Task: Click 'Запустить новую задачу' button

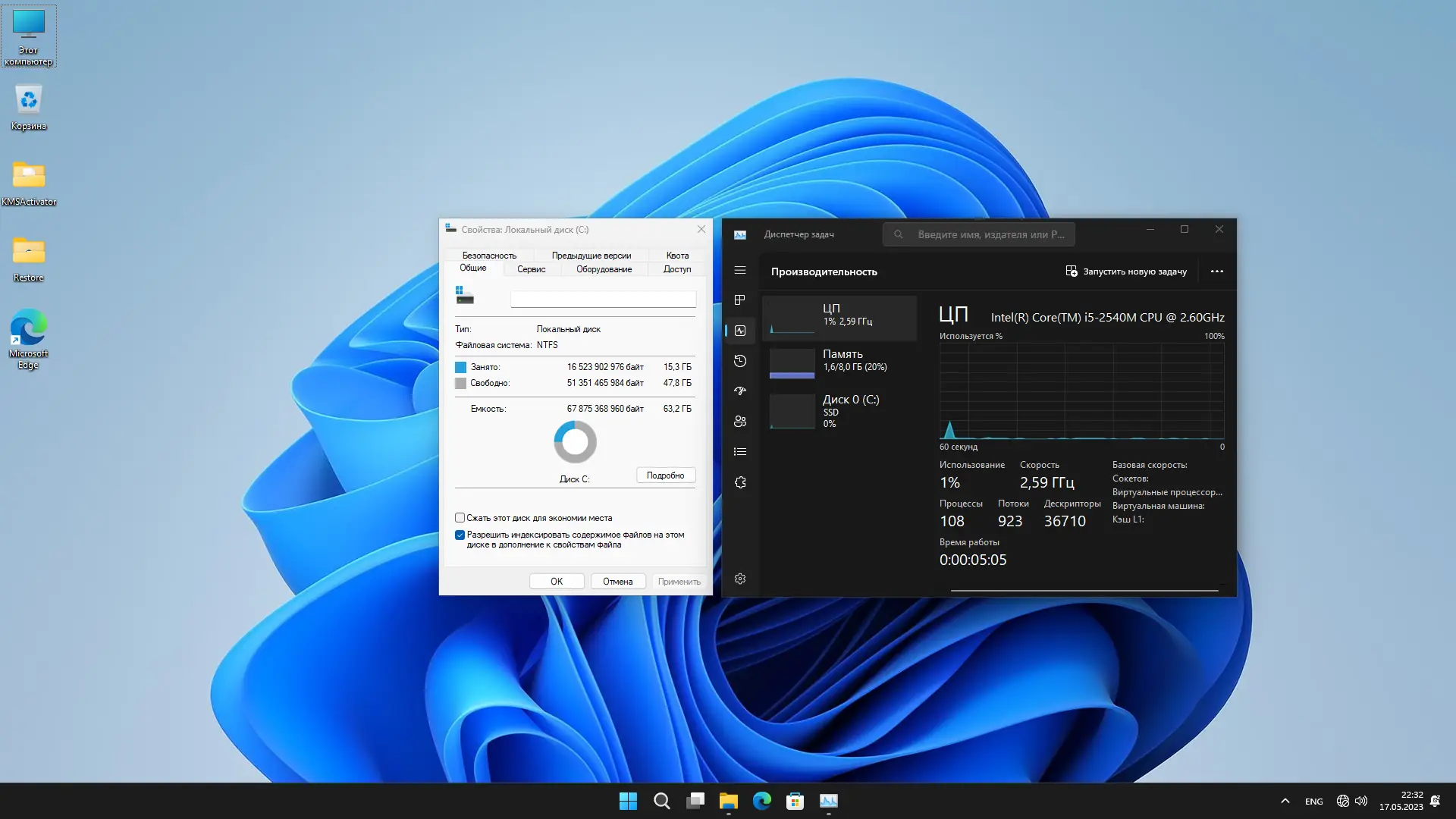Action: tap(1126, 271)
